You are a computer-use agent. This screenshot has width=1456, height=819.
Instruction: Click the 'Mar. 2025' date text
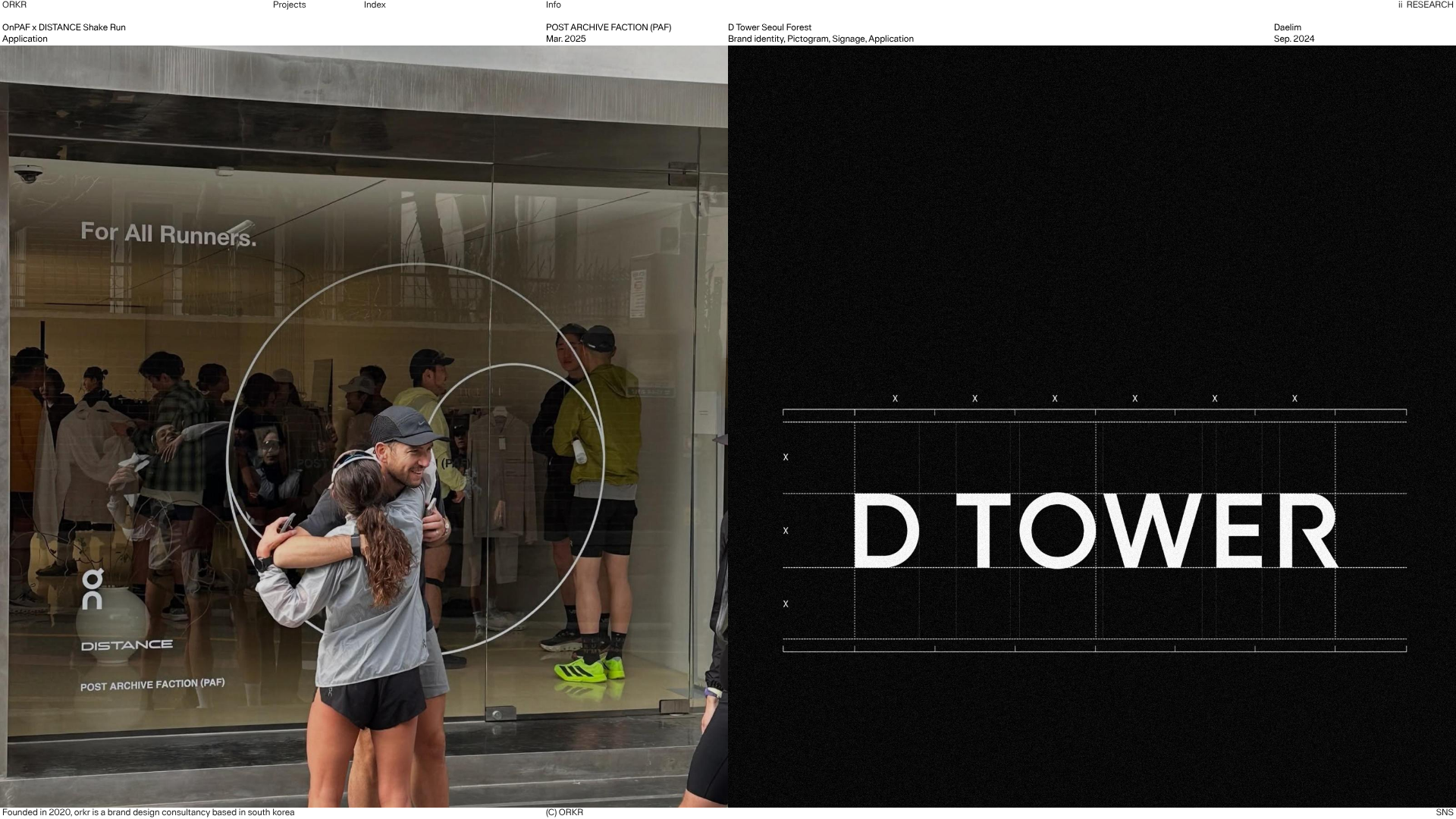[566, 39]
